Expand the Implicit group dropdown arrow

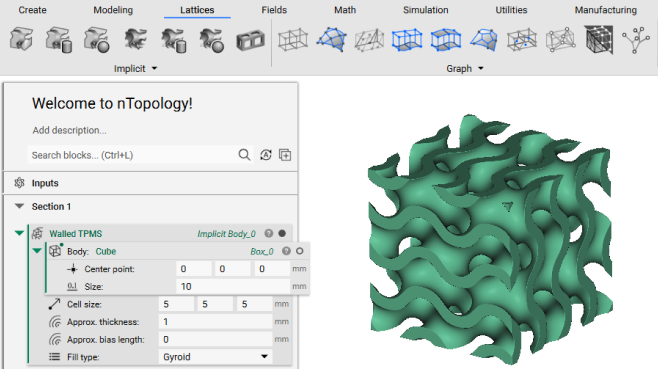click(x=154, y=68)
